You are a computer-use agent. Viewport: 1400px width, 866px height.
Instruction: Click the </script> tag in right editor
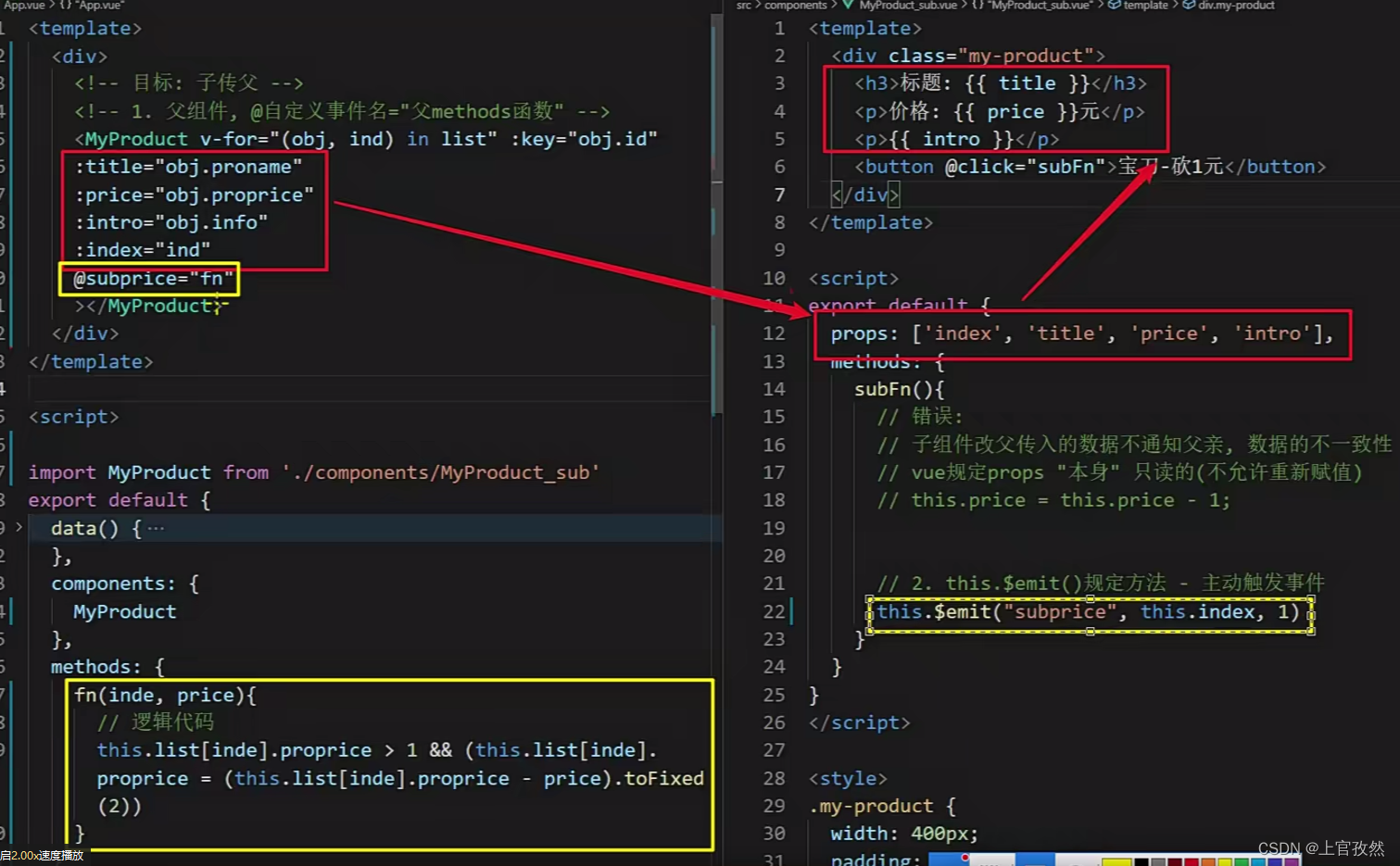860,722
